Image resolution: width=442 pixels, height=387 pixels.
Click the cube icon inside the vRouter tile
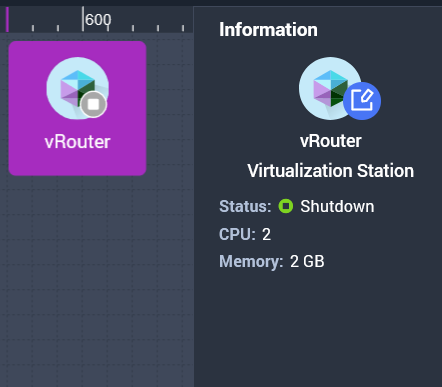77,88
